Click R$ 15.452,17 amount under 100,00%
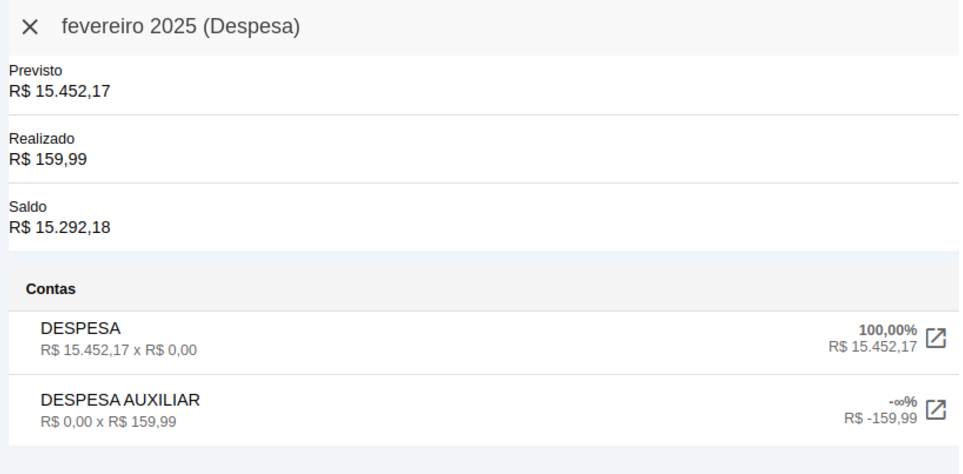The image size is (963, 474). point(873,347)
